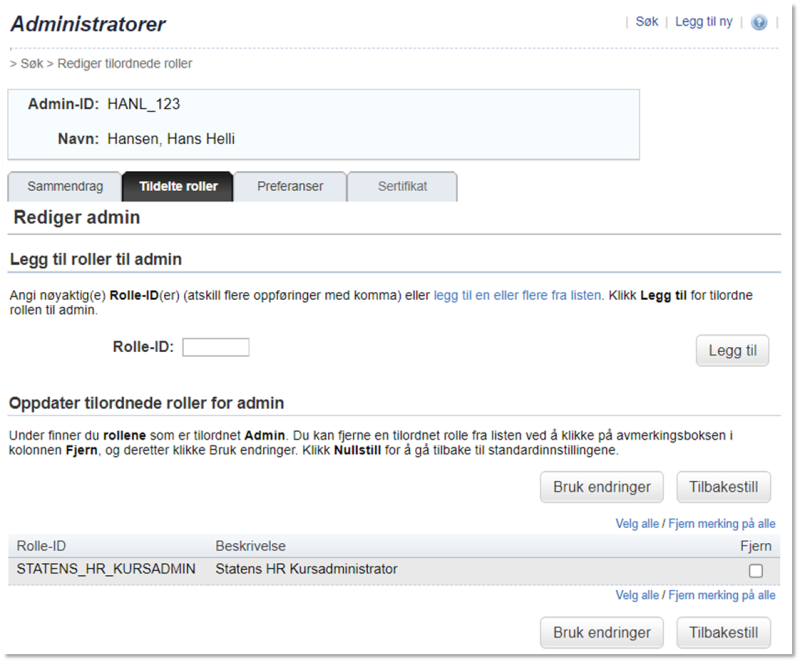Open the legg til en eller flere fra listen link

[517, 295]
